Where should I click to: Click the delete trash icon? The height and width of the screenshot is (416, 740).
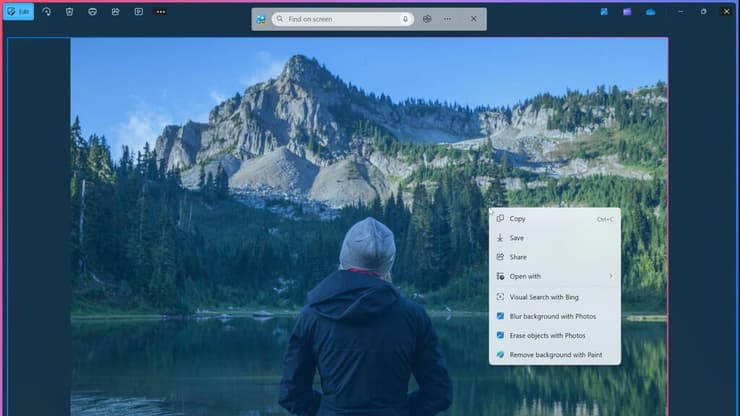pyautogui.click(x=69, y=12)
